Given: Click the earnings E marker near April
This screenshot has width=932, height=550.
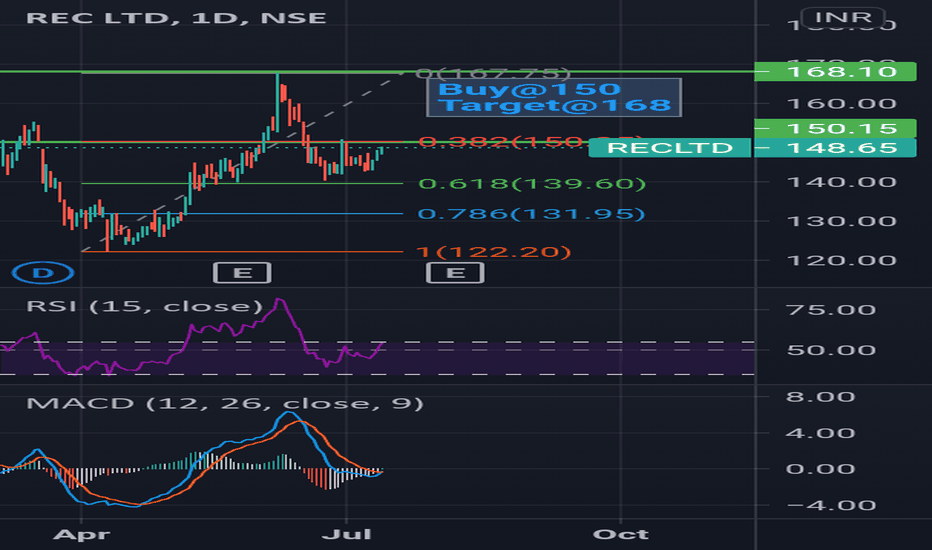Looking at the screenshot, I should [x=242, y=273].
